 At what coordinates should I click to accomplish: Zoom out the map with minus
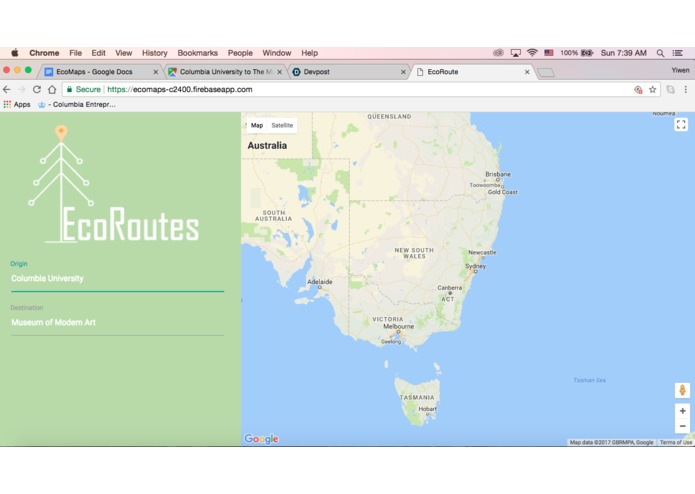coord(683,426)
